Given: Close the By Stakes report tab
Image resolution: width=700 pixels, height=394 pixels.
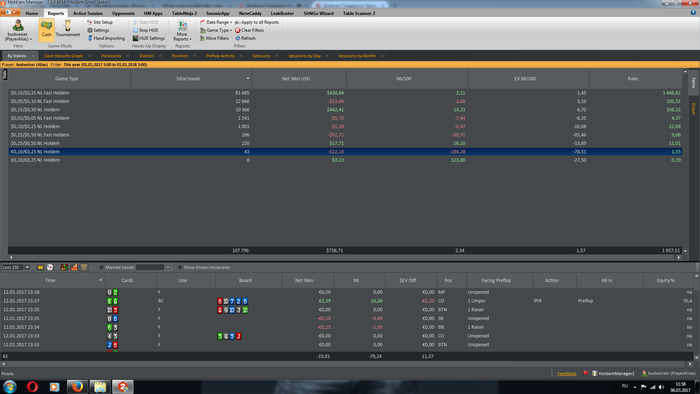Looking at the screenshot, I should (x=33, y=56).
